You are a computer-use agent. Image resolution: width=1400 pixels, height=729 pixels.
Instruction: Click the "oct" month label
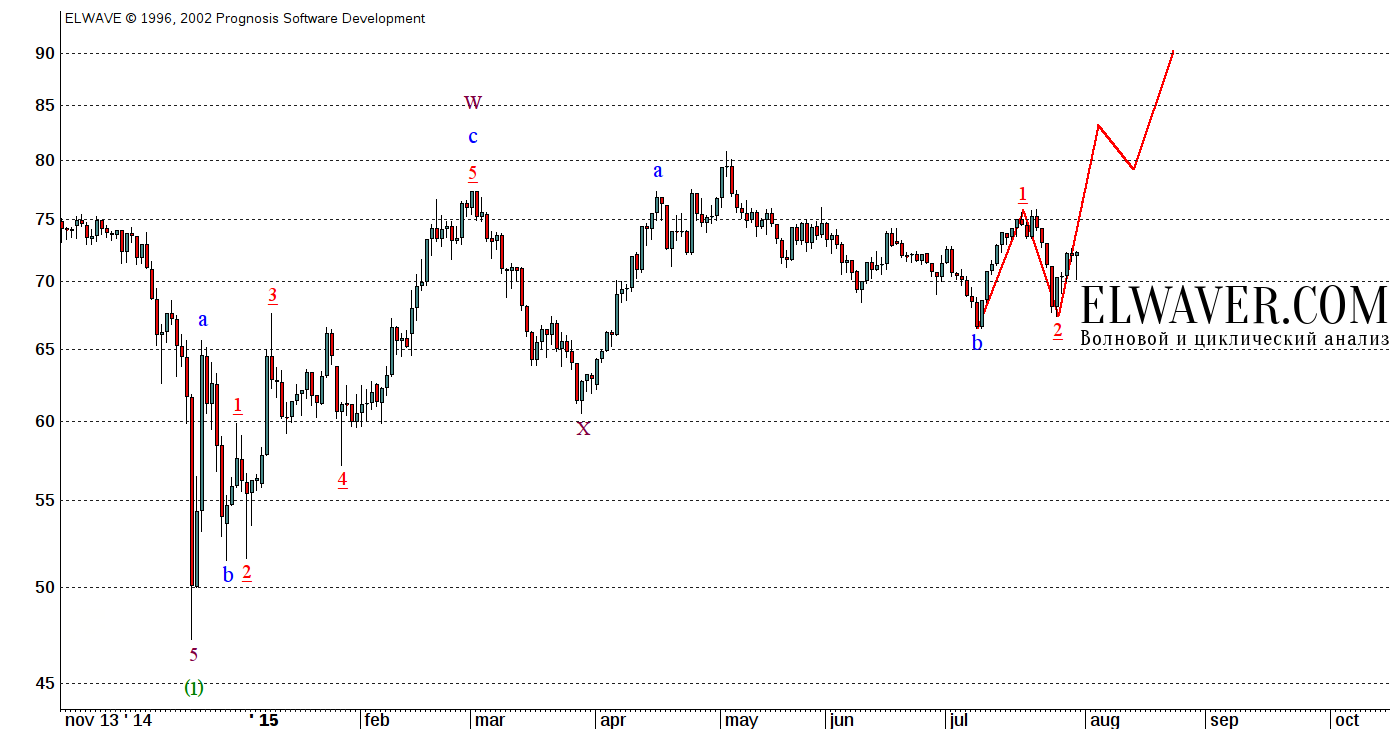pos(1347,720)
